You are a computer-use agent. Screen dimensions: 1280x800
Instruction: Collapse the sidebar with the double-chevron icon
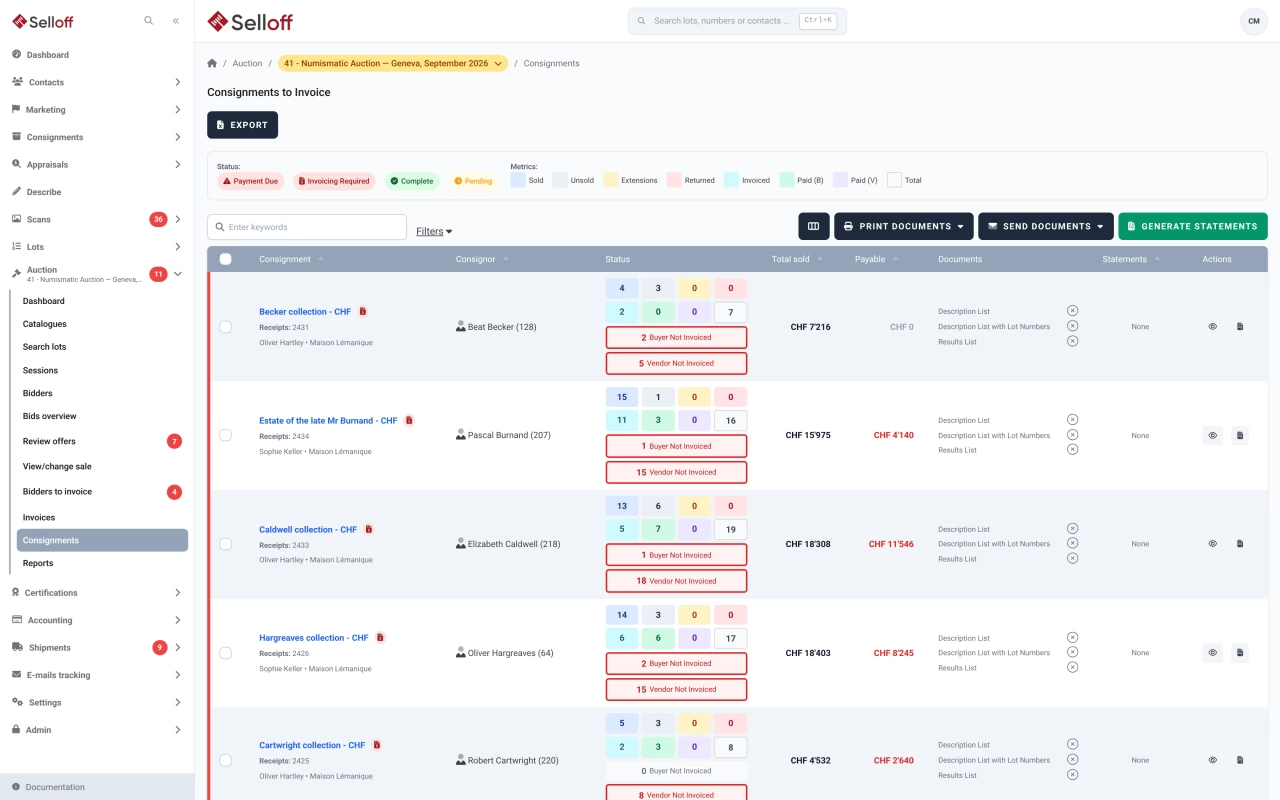176,20
